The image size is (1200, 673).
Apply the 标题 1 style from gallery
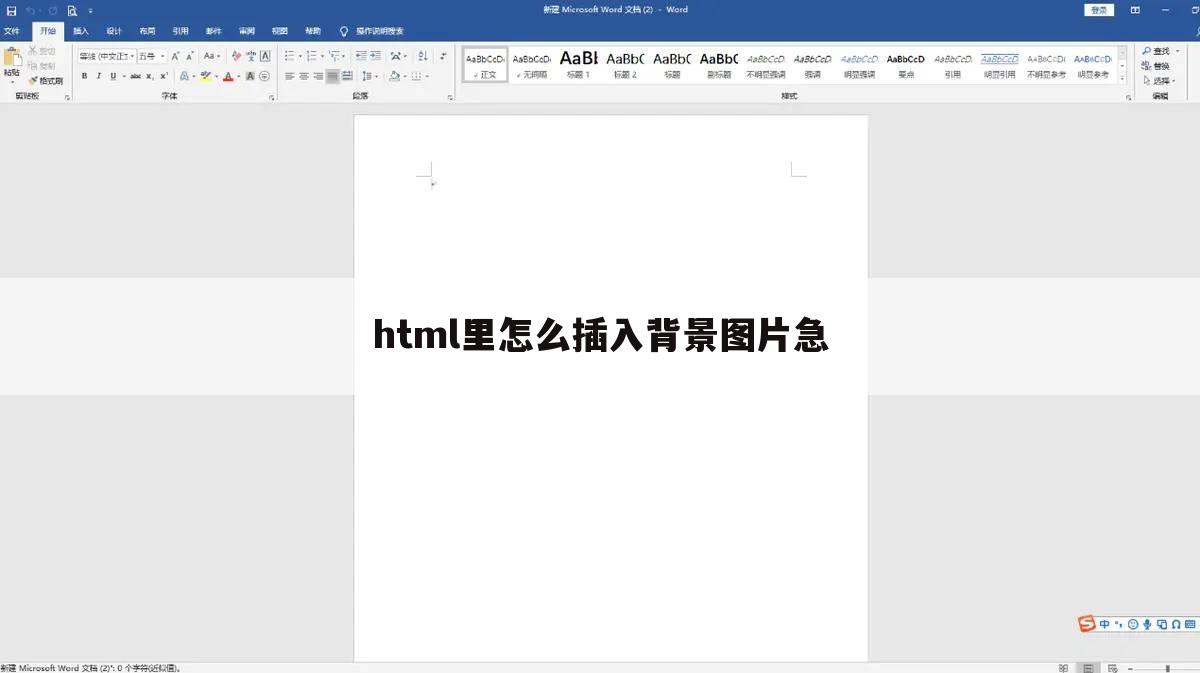pos(578,64)
